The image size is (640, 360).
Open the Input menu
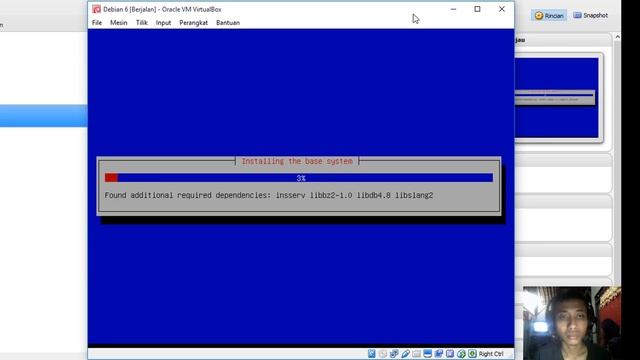pyautogui.click(x=163, y=23)
